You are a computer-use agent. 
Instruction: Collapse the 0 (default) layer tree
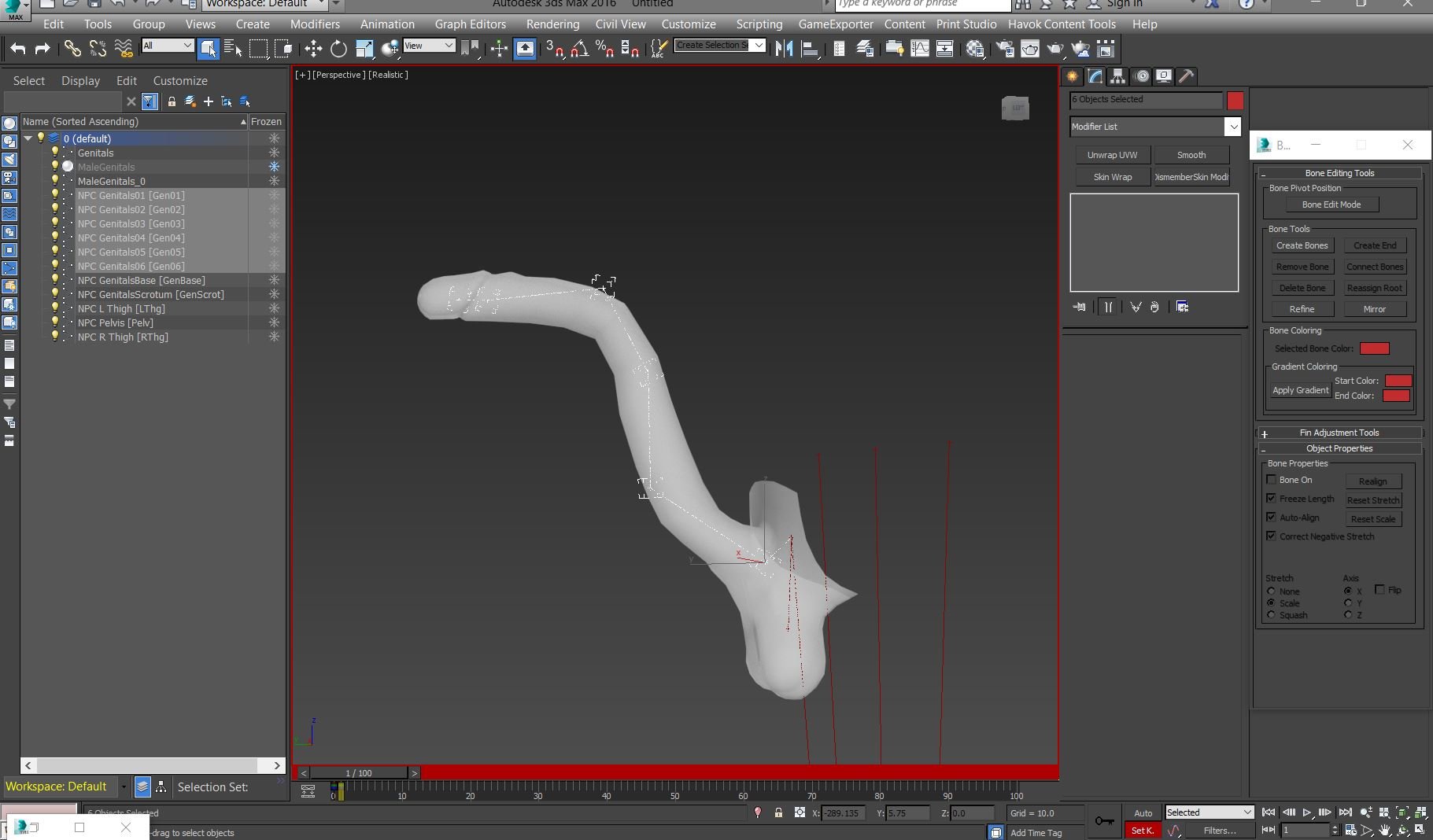28,138
